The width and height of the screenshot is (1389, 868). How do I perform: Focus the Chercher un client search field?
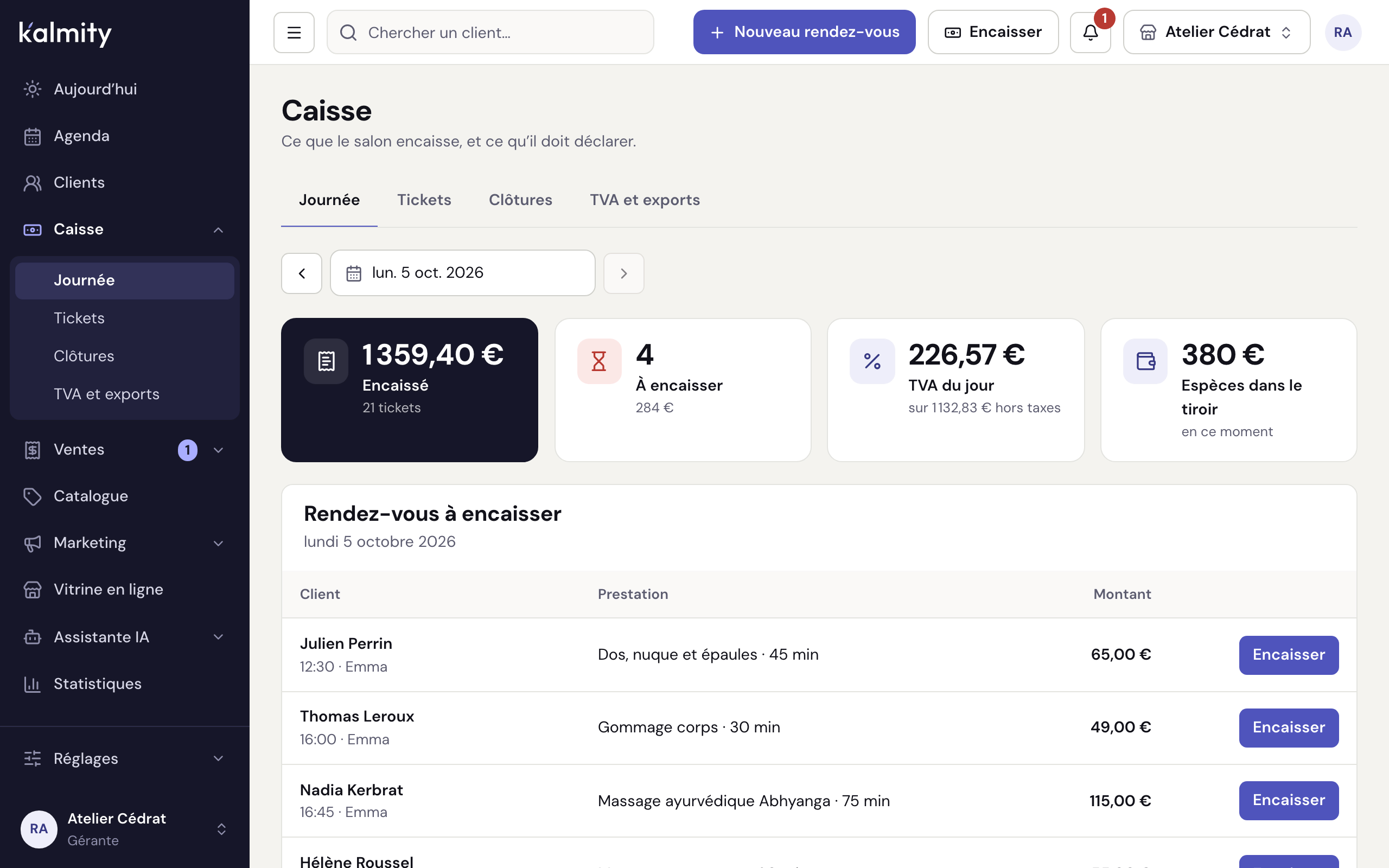pyautogui.click(x=490, y=32)
